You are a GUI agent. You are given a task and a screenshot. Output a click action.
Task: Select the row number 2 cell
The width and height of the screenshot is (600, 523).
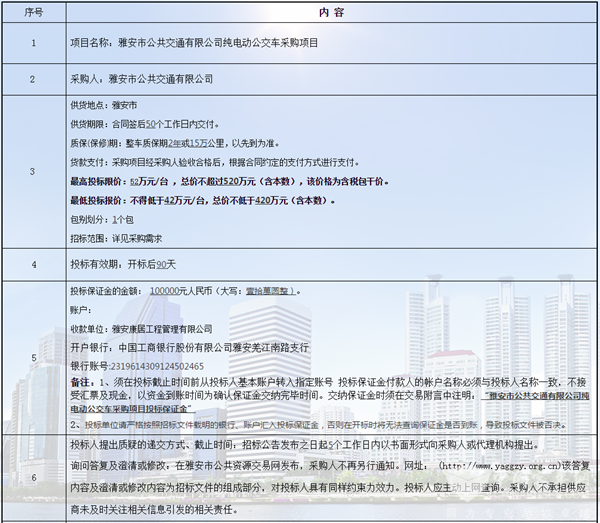coord(33,78)
